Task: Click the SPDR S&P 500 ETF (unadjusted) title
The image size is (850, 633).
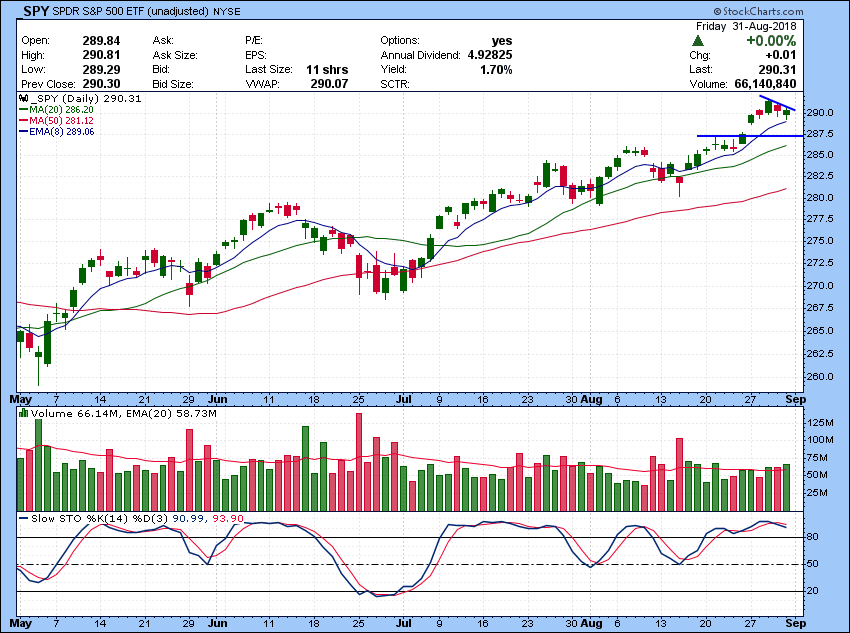Action: (x=131, y=11)
